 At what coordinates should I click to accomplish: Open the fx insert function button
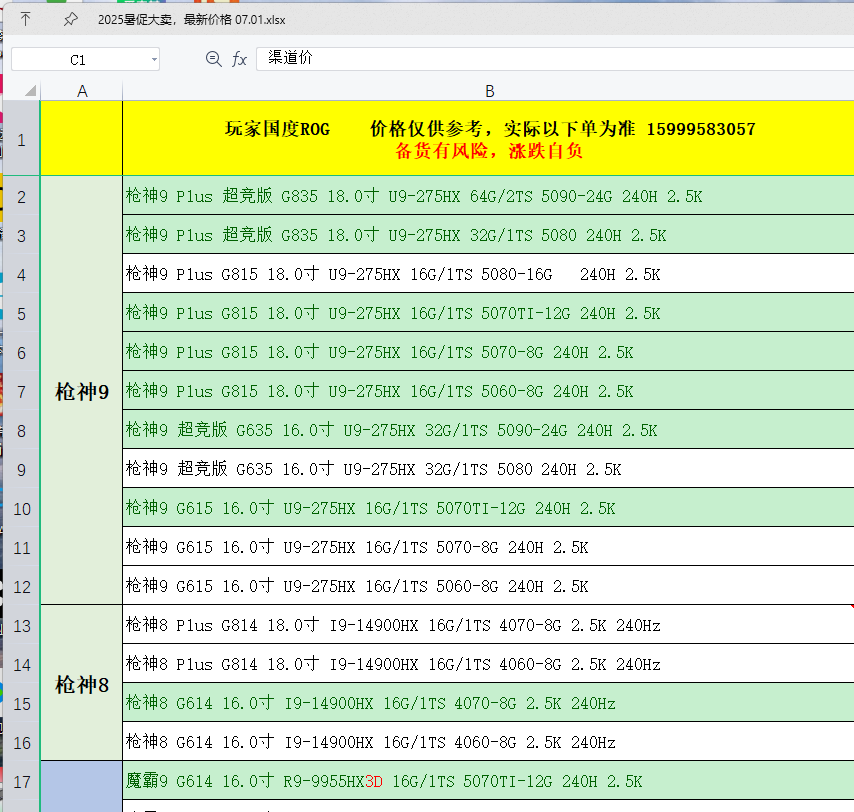[240, 59]
